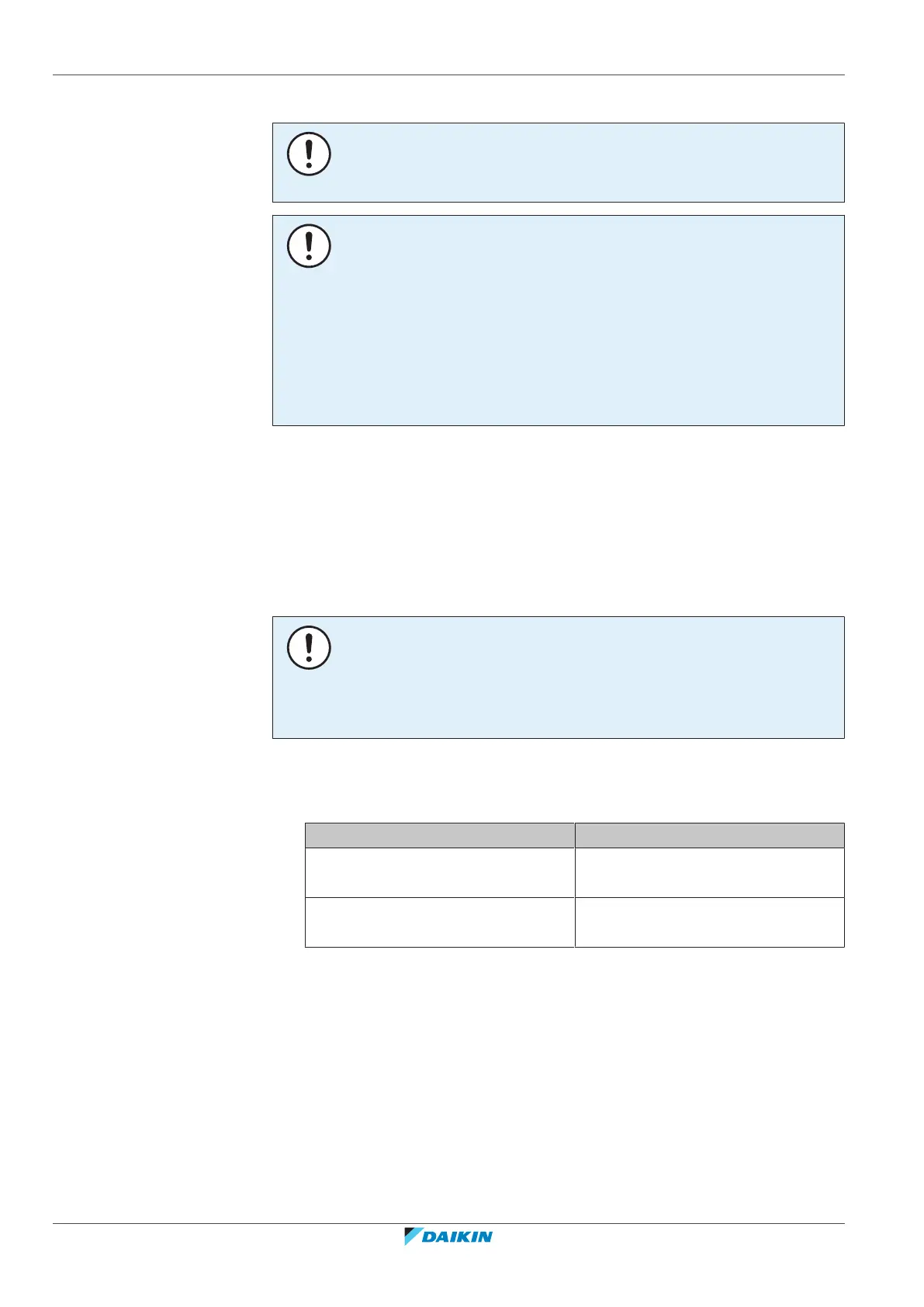Click the blank area between the table and the footer rule
The width and height of the screenshot is (924, 1307).
(558, 1087)
